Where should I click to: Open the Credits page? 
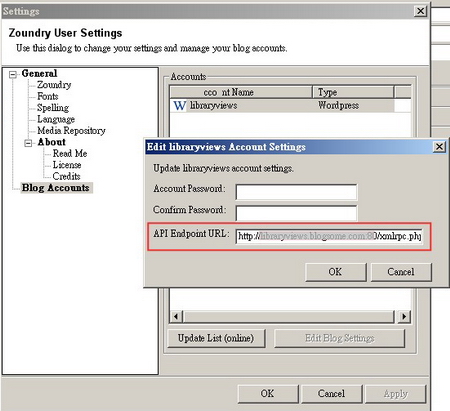66,176
